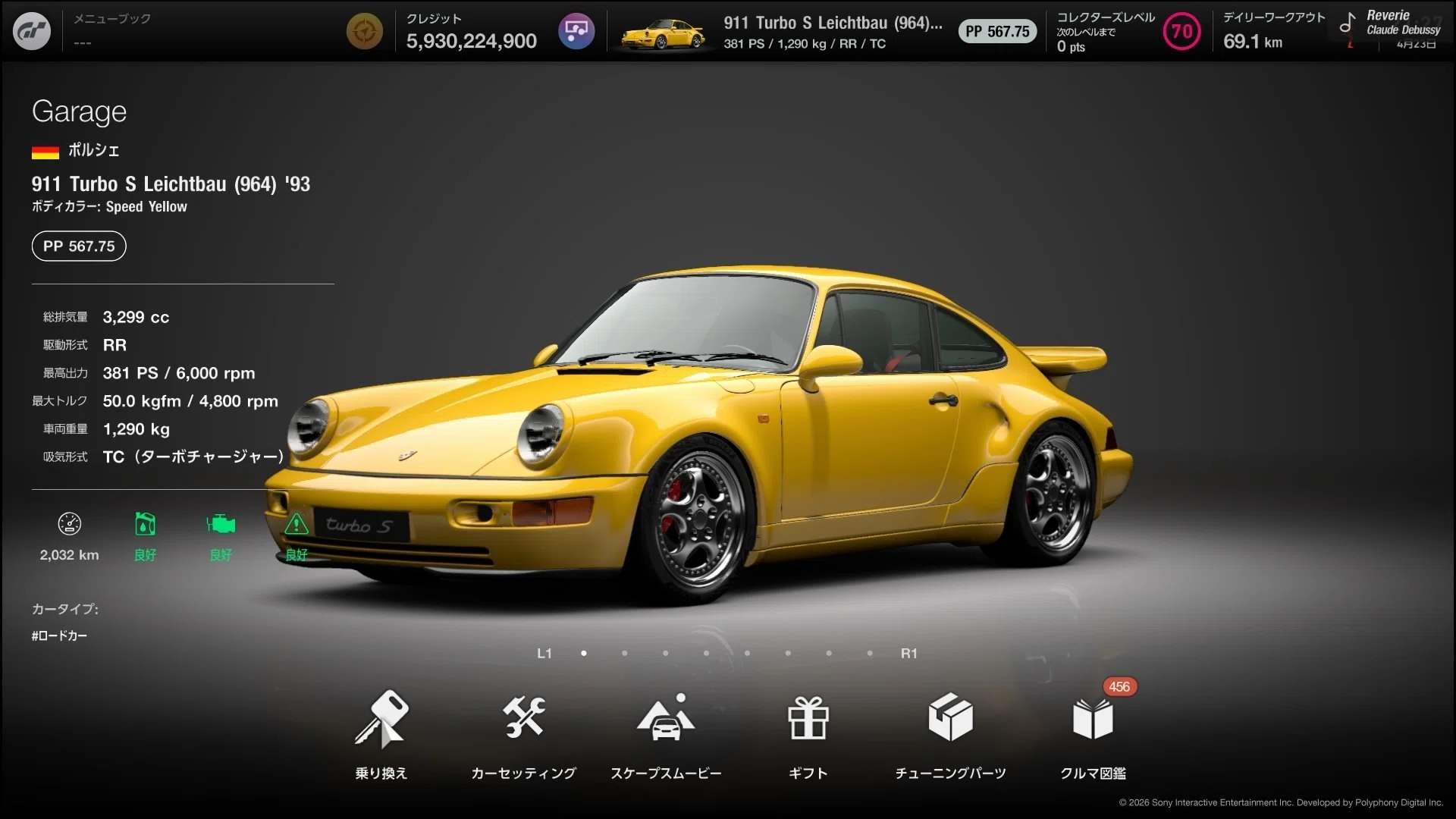1456x819 pixels.
Task: Click the German flag icon
Action: pyautogui.click(x=45, y=152)
